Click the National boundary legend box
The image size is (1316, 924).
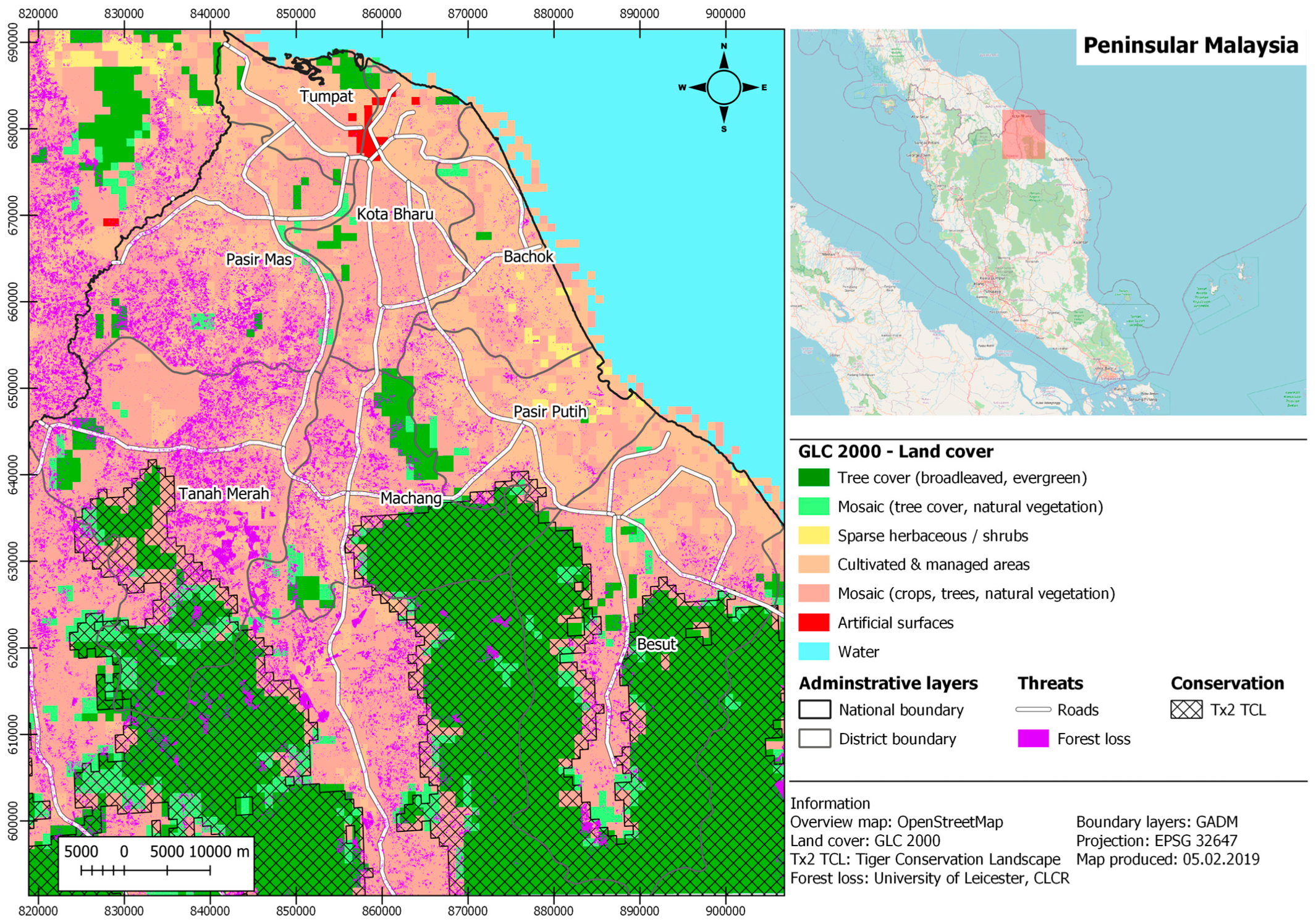coord(814,710)
